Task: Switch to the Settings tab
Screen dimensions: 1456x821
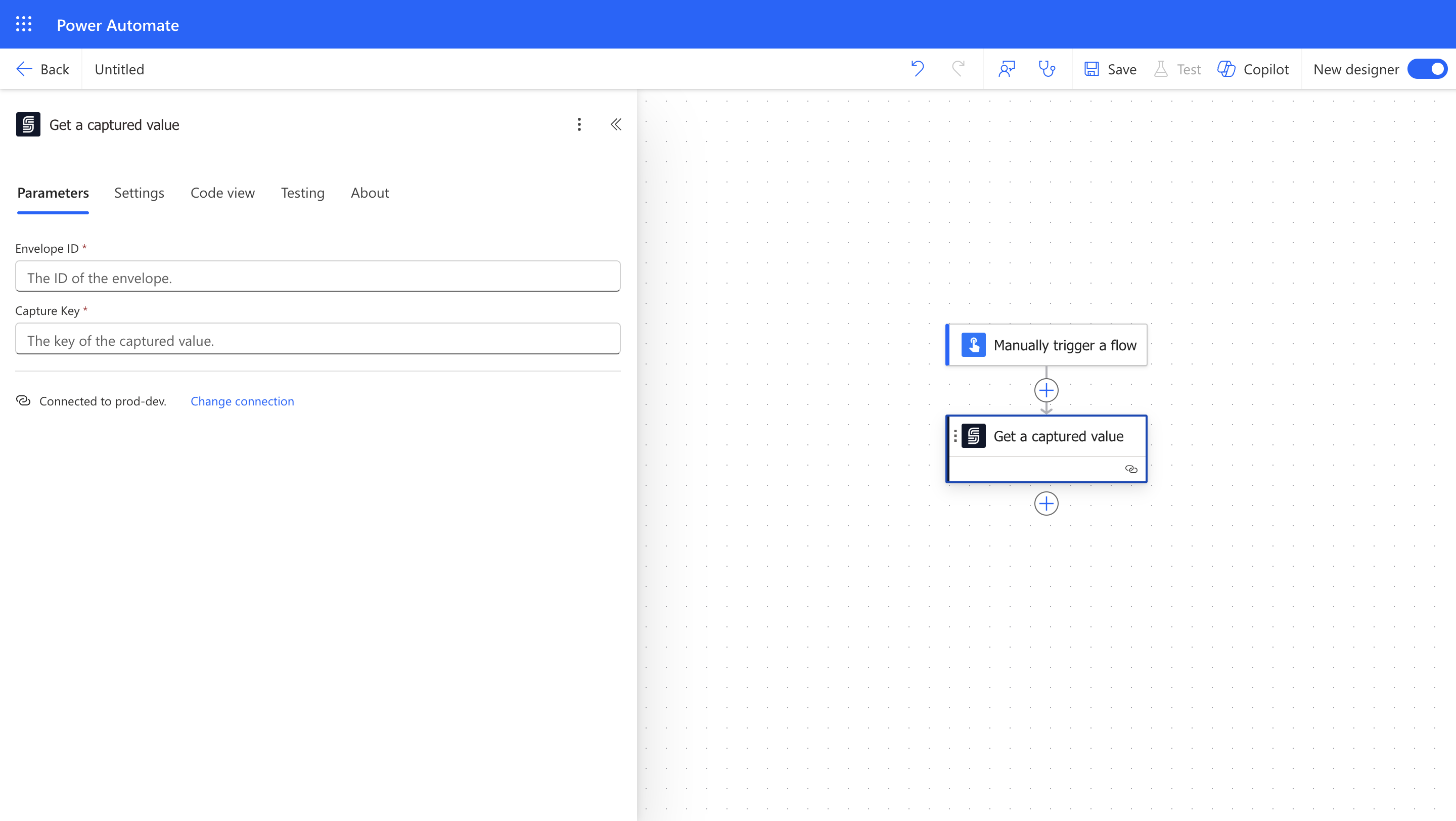Action: click(139, 193)
